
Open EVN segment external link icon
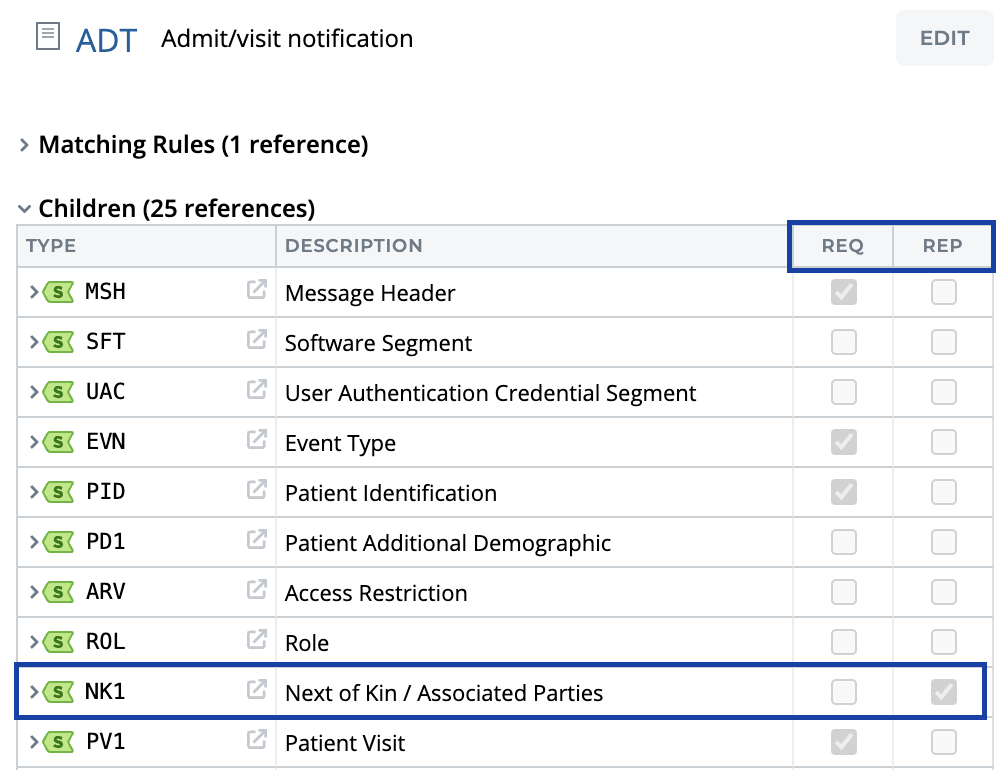(257, 441)
